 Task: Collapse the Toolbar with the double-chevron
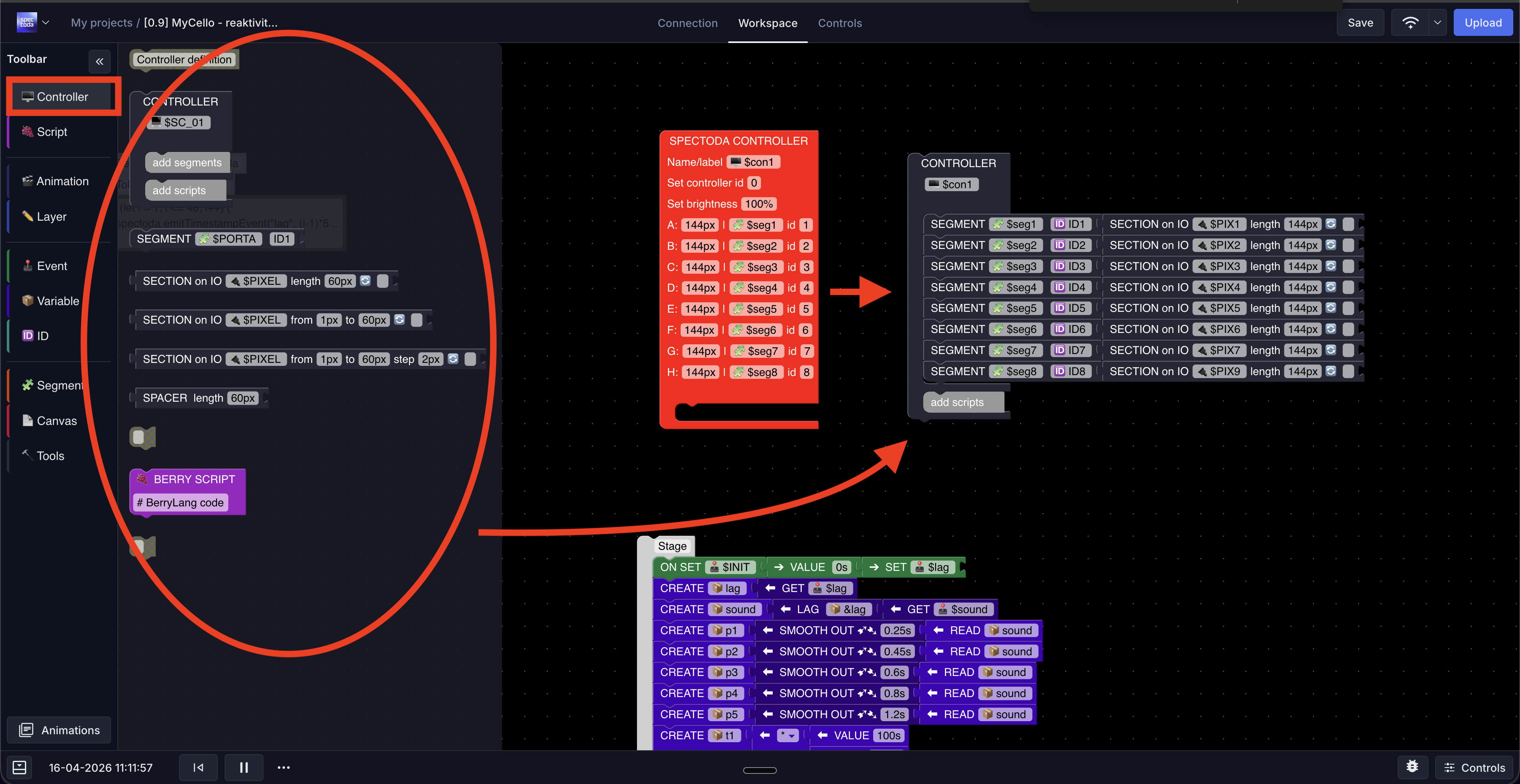[99, 61]
